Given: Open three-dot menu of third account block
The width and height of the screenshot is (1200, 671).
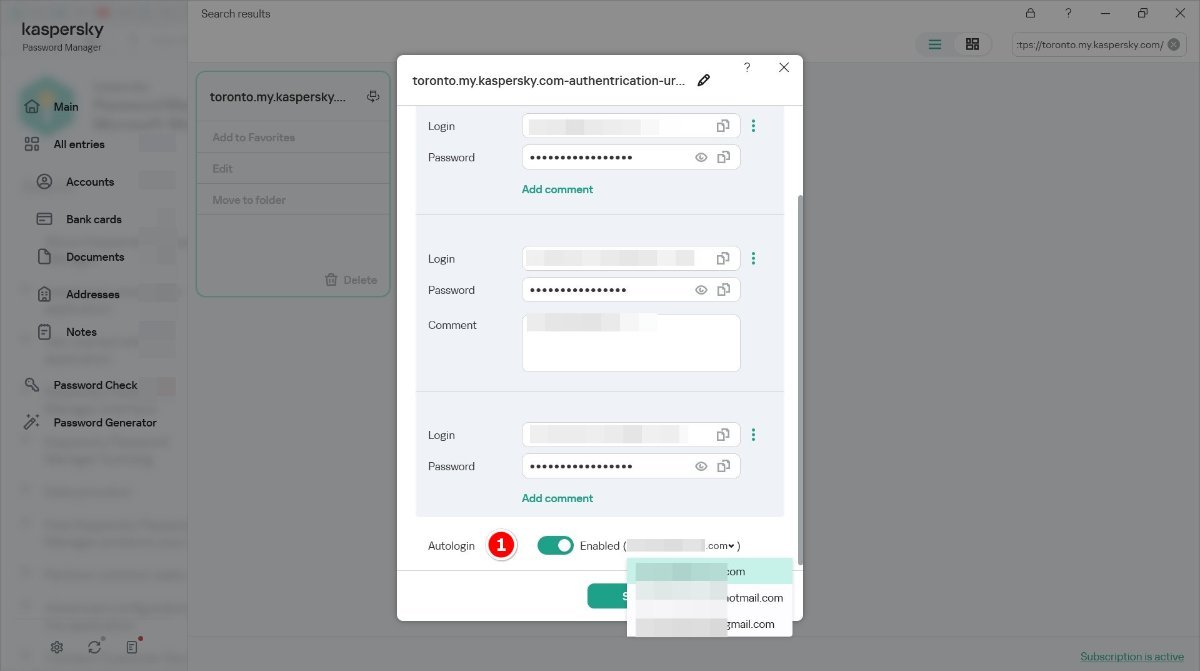Looking at the screenshot, I should (x=753, y=435).
